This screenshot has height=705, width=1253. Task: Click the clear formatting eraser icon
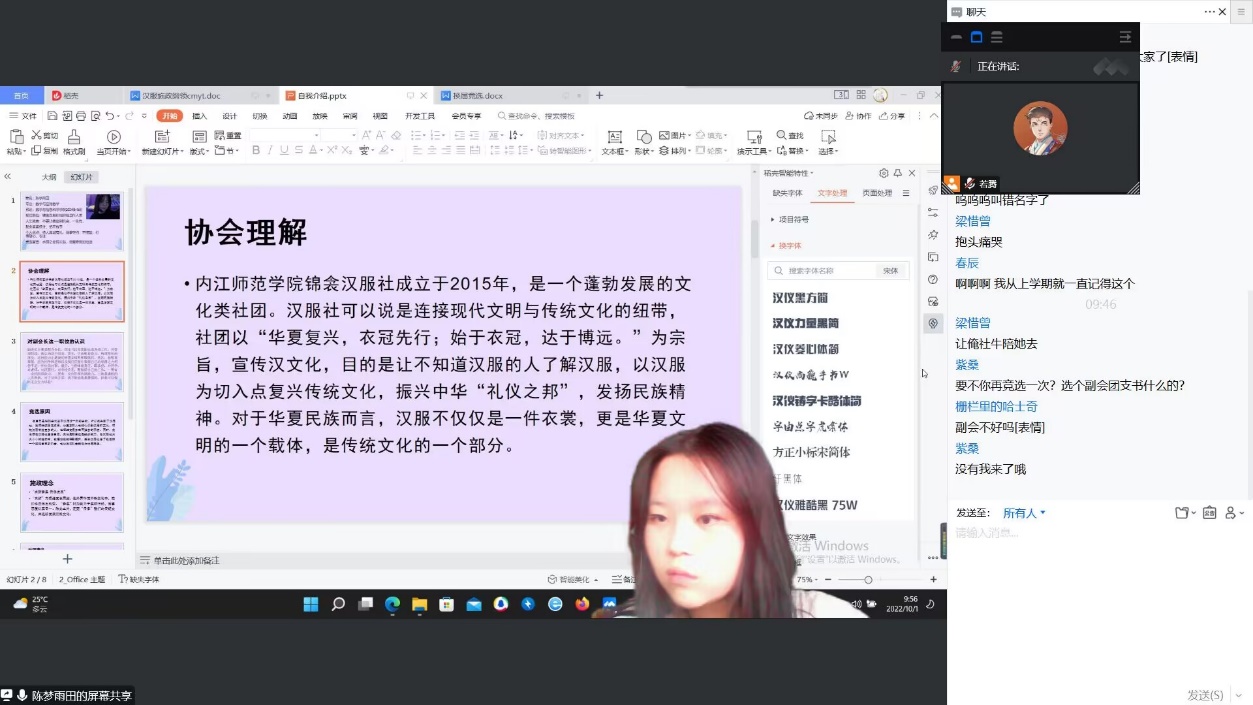point(396,135)
